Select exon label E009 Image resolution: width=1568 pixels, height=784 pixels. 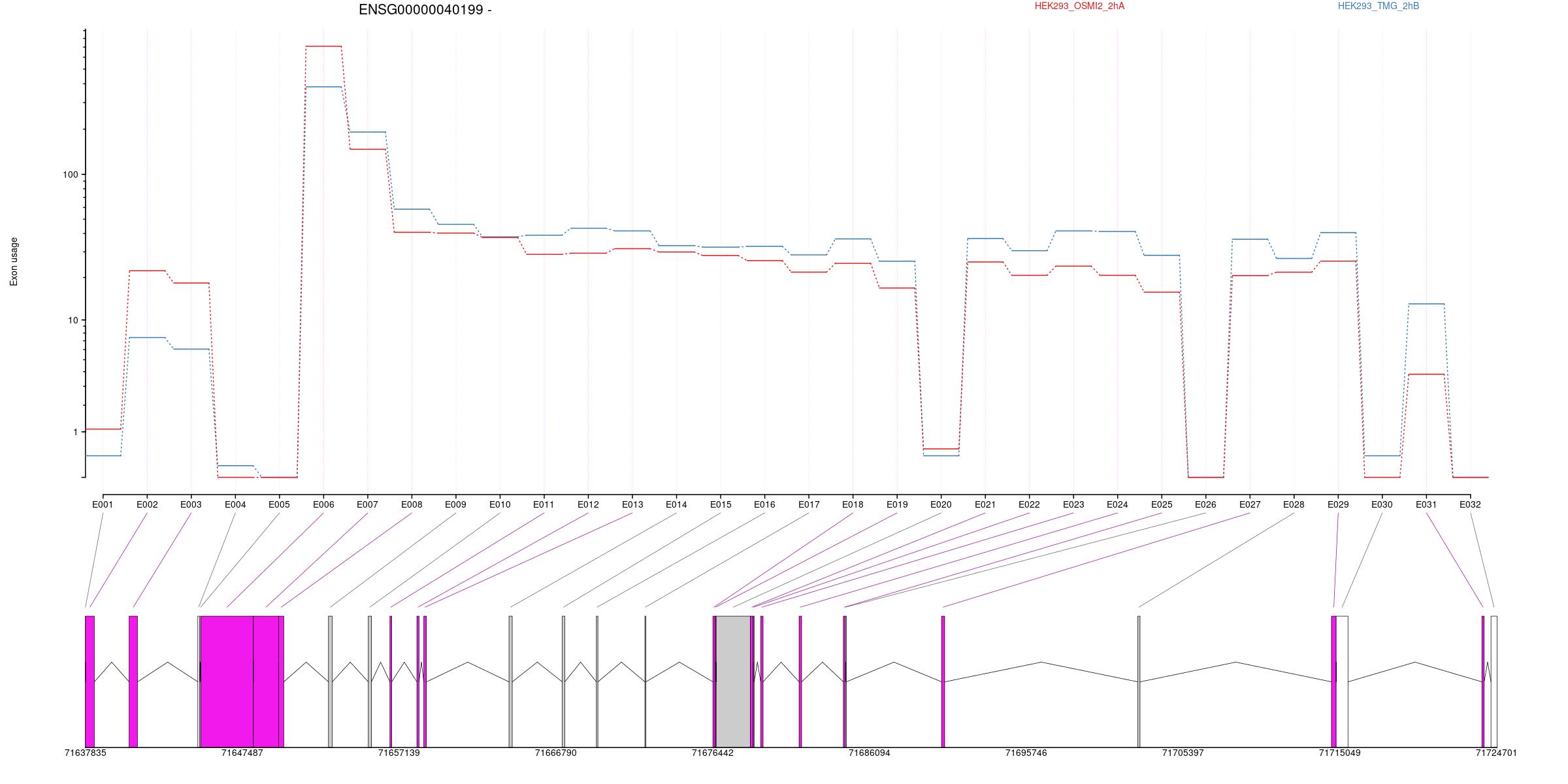click(455, 504)
